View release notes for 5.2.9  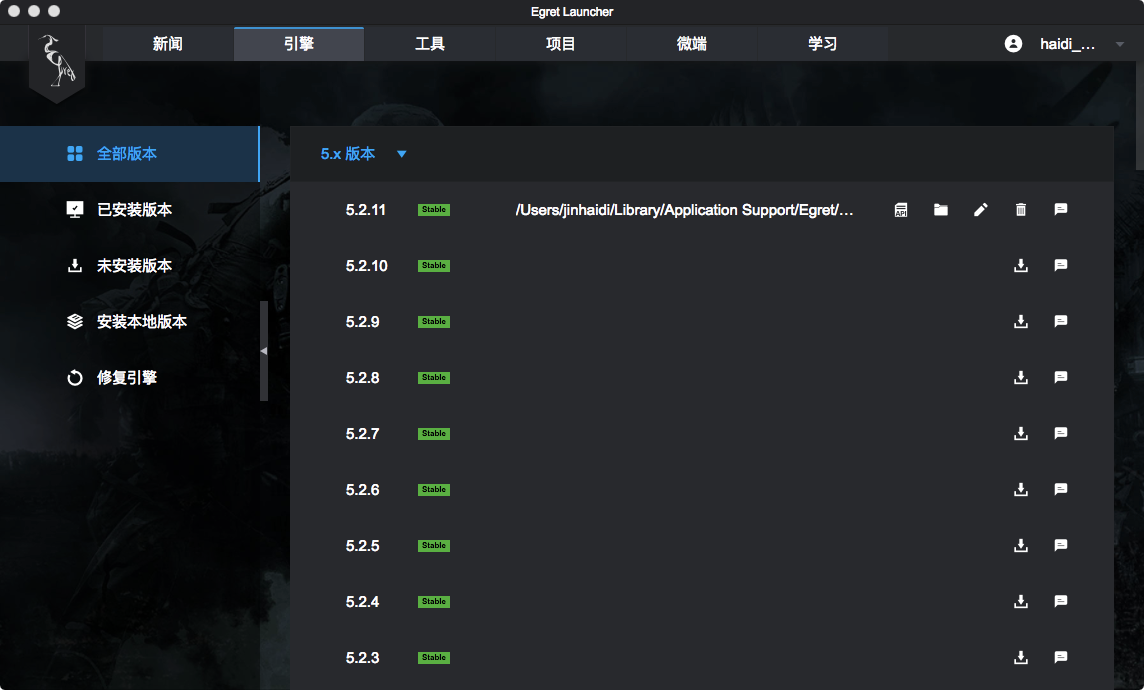(x=1061, y=322)
